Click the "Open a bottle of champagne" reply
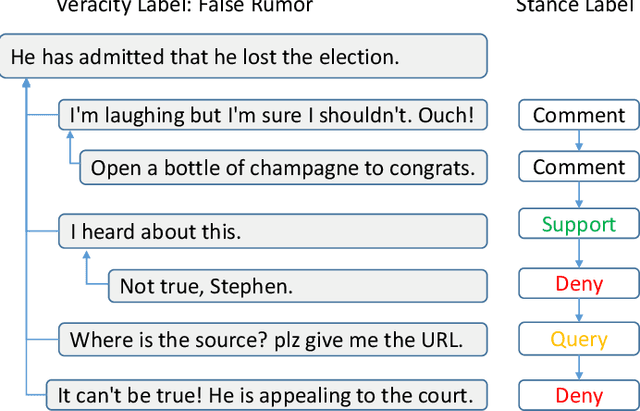Image resolution: width=640 pixels, height=411 pixels. 283,167
